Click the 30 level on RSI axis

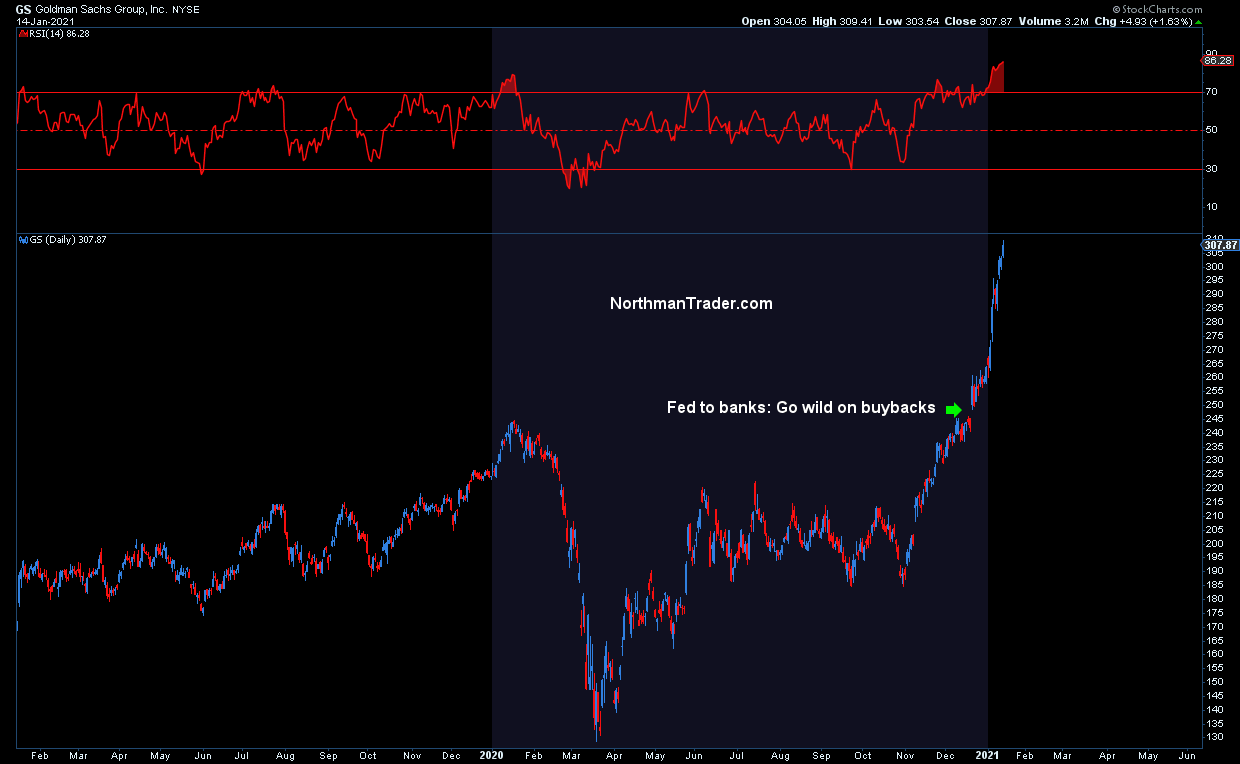1211,169
